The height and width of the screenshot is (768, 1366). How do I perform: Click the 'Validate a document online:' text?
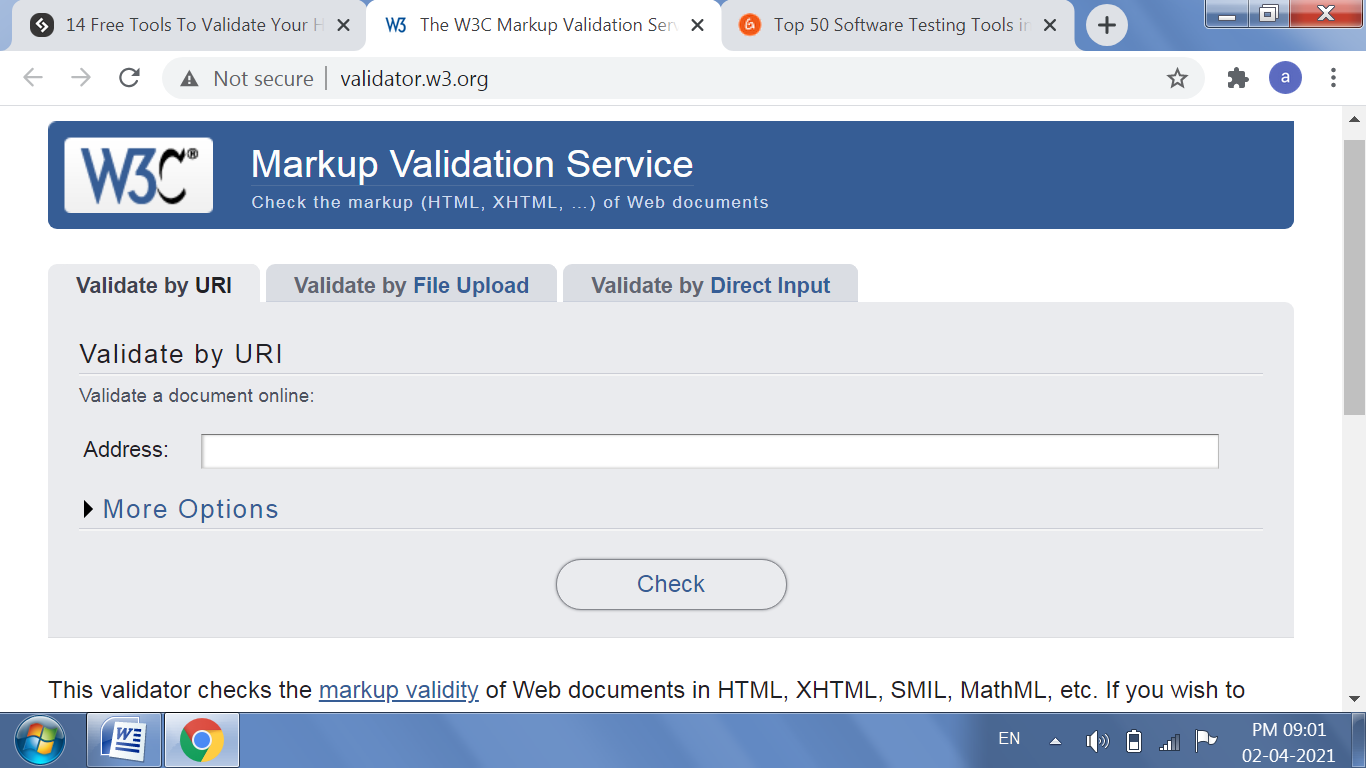click(x=197, y=396)
